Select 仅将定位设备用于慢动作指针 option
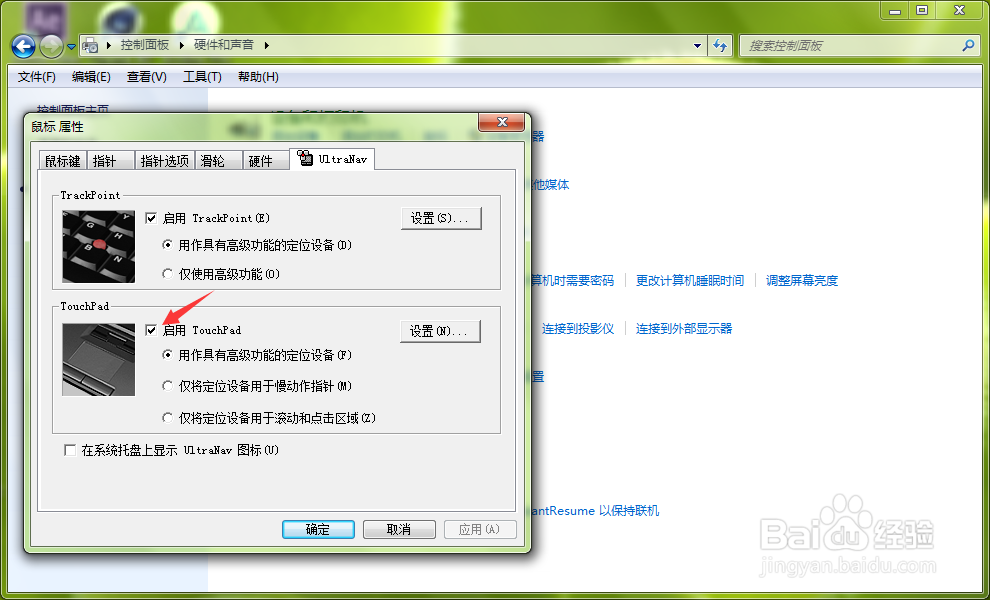 click(167, 386)
